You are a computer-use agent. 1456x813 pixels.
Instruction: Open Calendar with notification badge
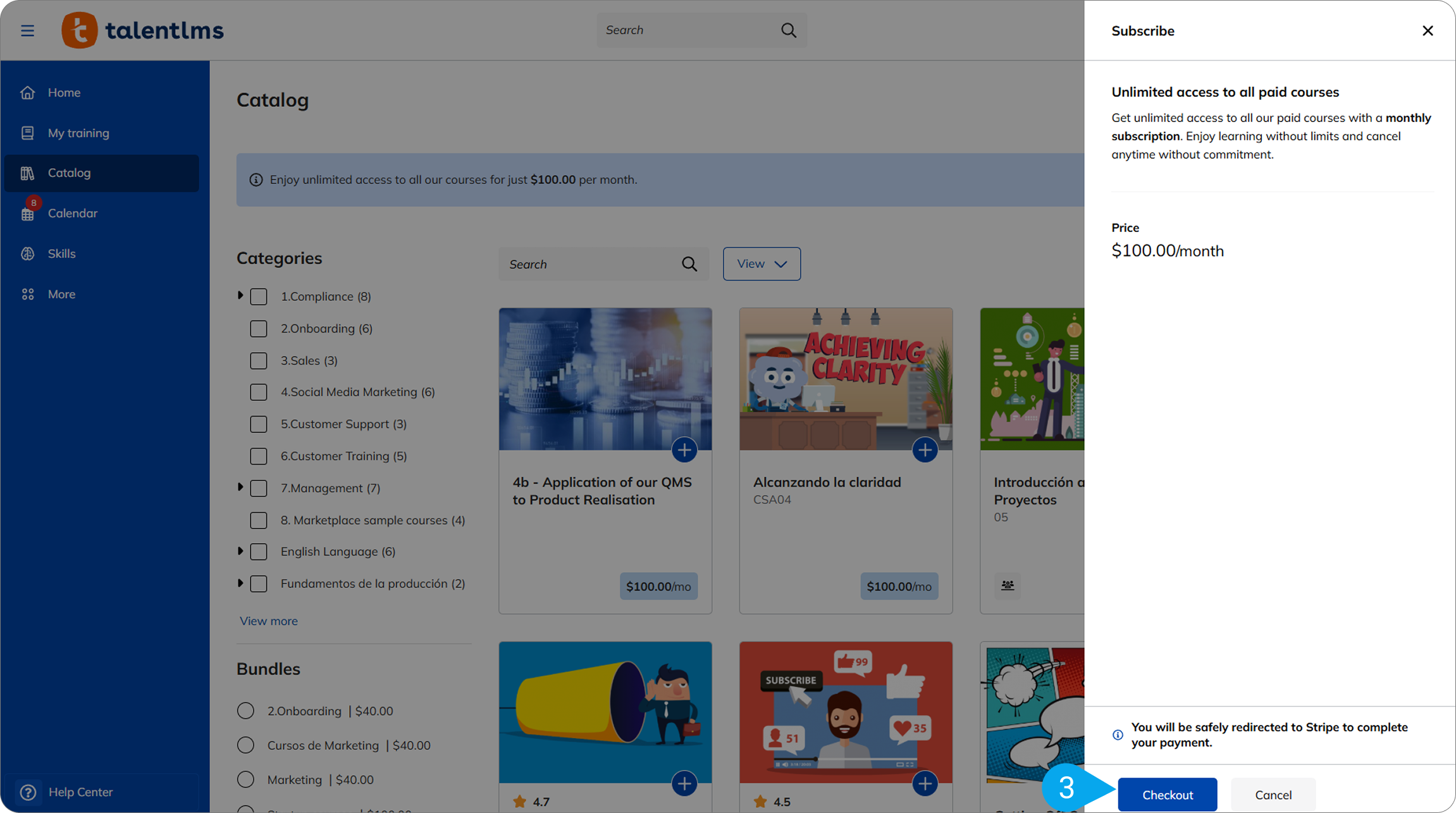72,214
